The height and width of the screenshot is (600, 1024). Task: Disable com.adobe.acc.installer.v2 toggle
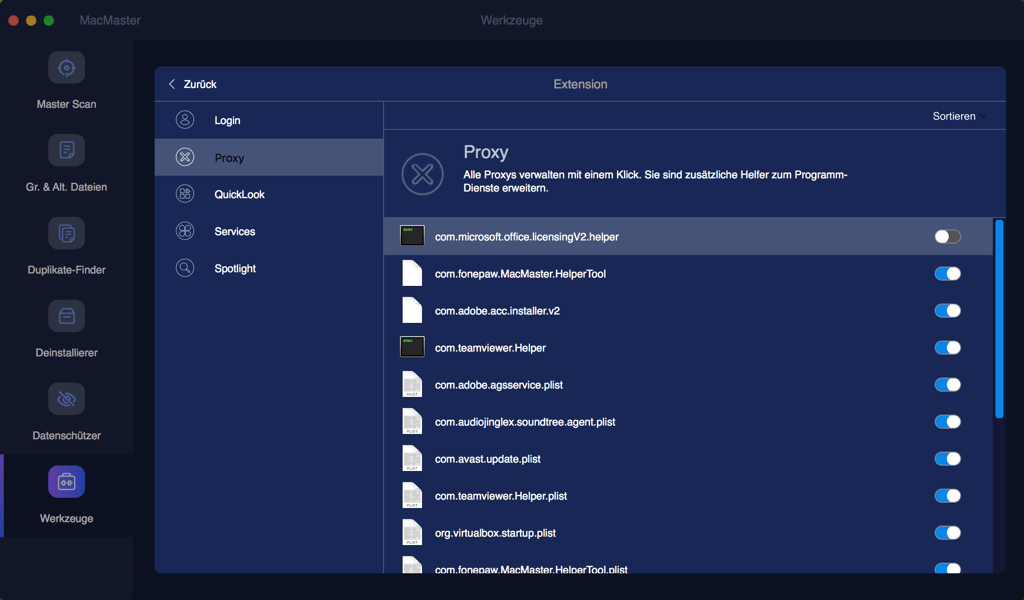948,311
